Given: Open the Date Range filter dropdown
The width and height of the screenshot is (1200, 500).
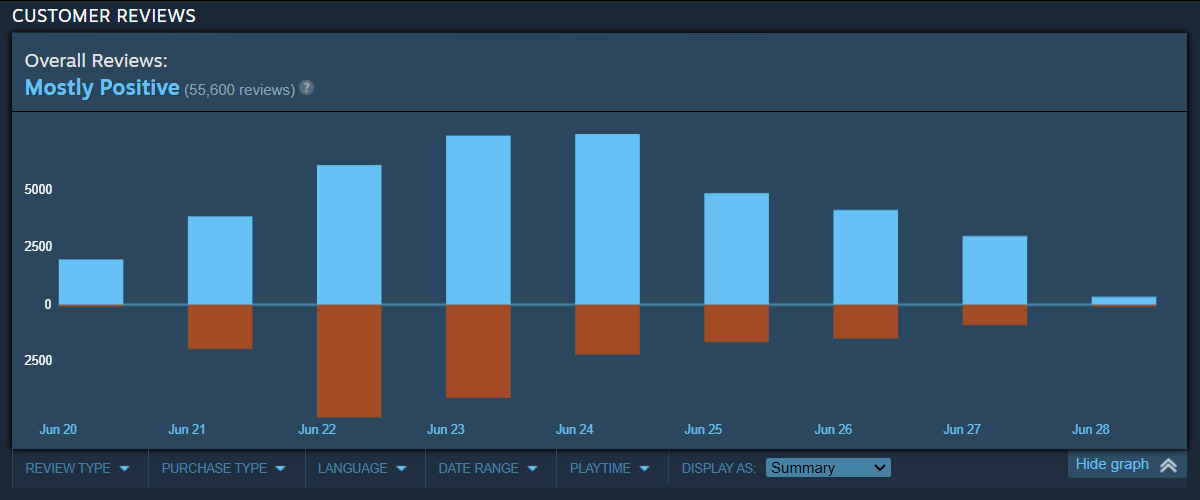Looking at the screenshot, I should [489, 468].
